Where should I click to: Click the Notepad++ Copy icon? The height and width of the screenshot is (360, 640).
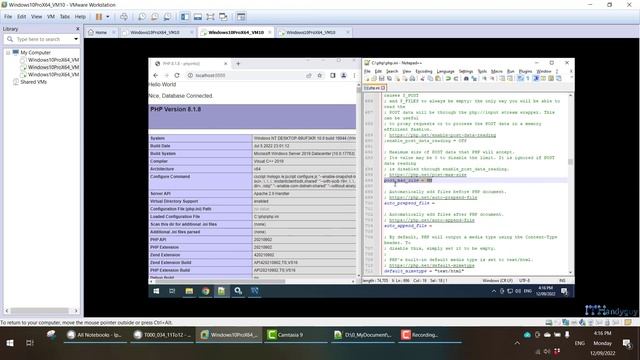click(430, 78)
